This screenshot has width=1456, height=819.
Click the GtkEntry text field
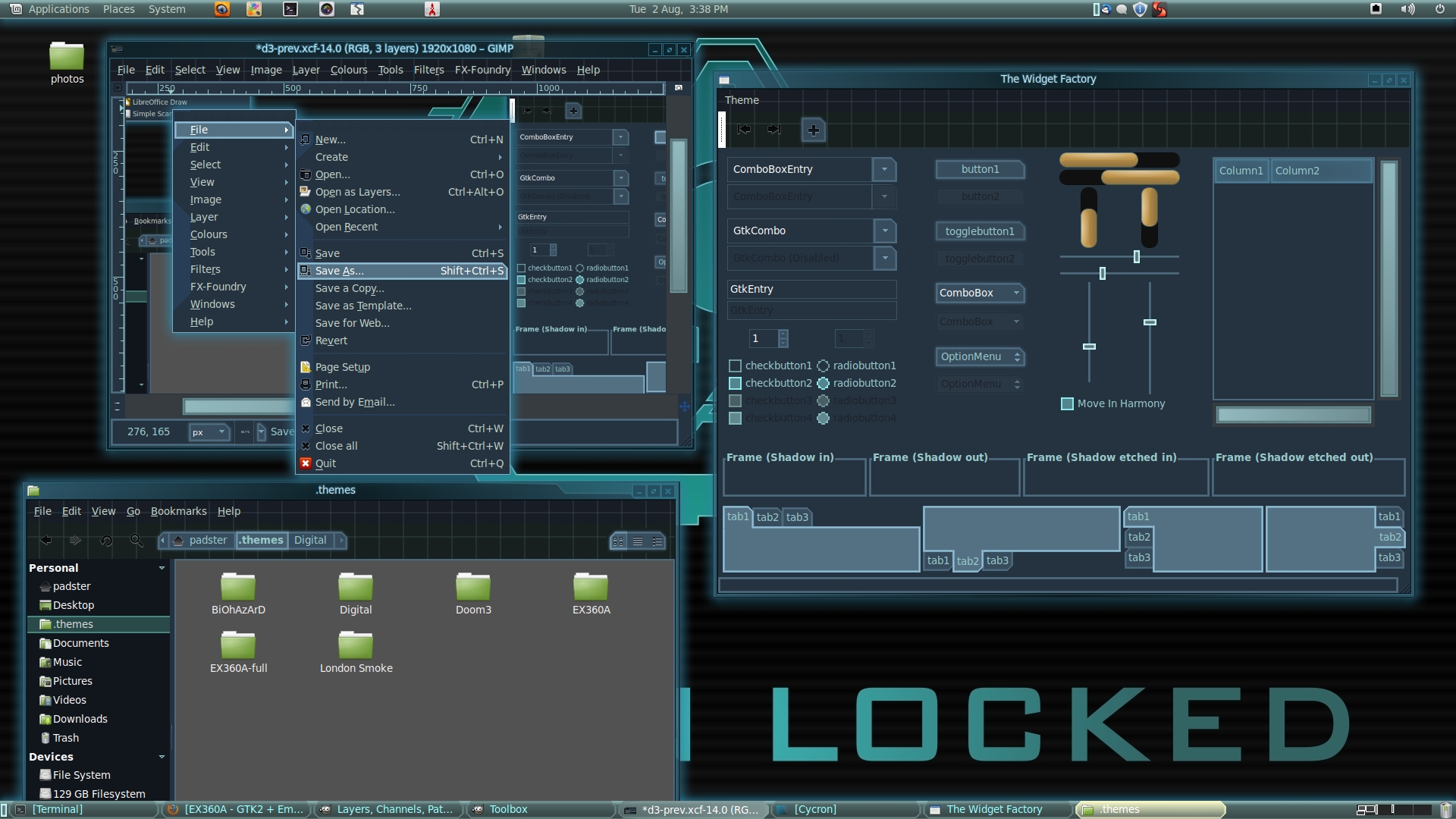811,289
